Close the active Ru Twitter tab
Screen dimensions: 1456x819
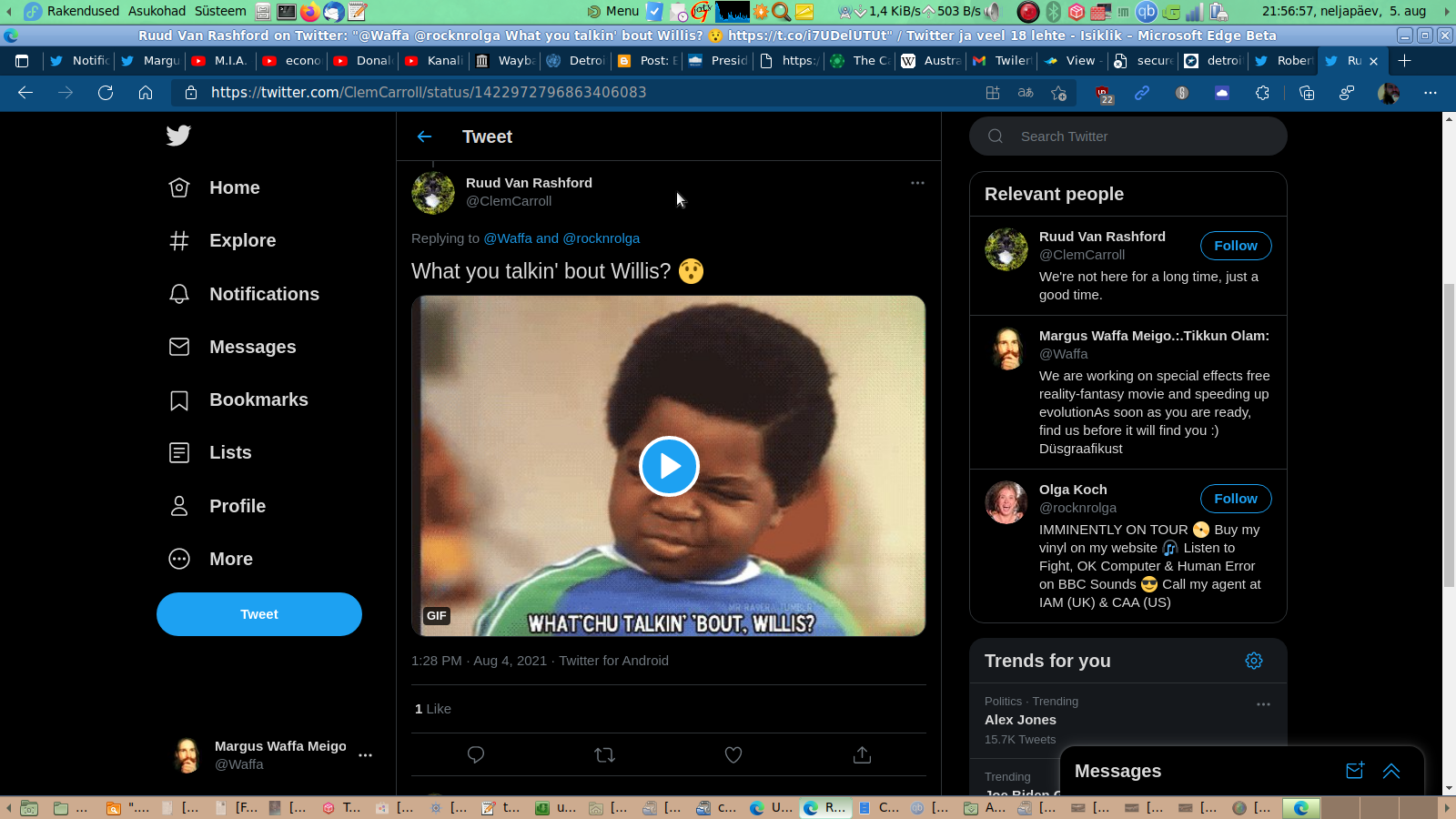tap(1374, 61)
